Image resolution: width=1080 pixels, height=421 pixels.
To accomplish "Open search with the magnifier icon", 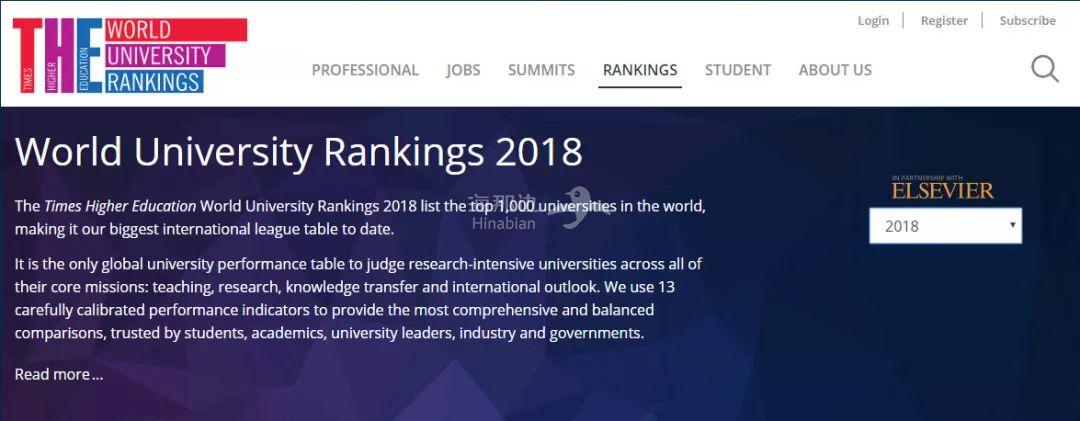I will point(1044,69).
